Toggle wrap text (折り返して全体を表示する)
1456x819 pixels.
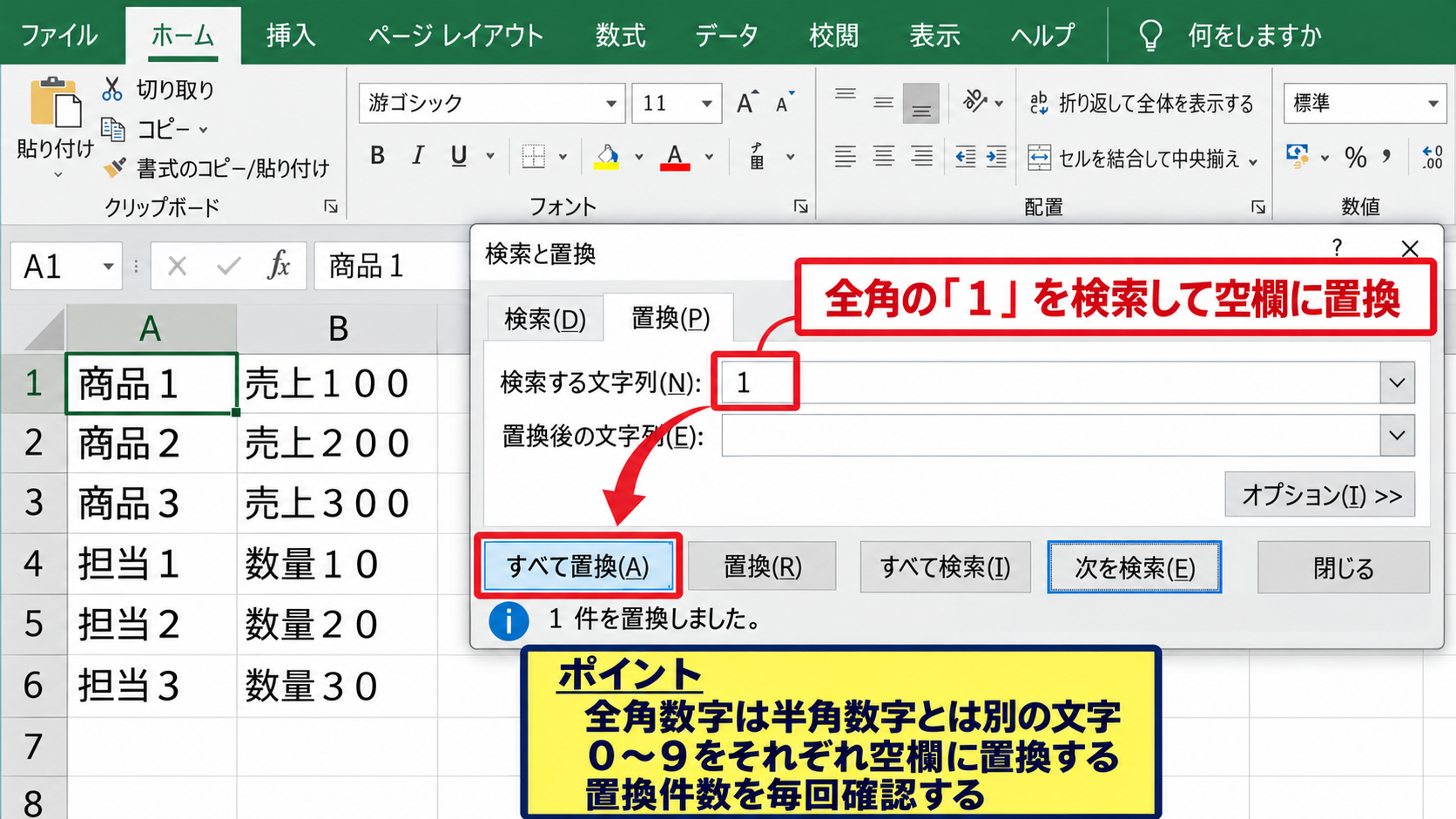point(1141,103)
